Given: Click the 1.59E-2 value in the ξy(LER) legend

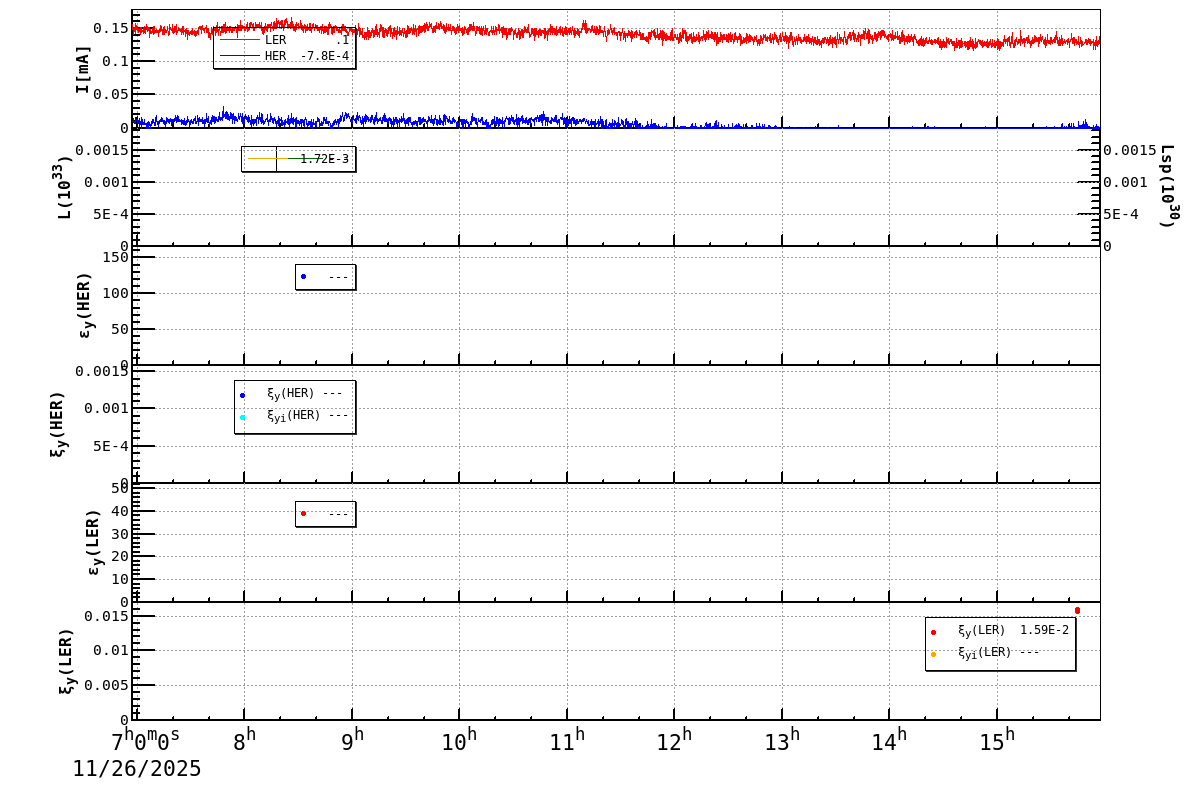Looking at the screenshot, I should tap(1045, 632).
